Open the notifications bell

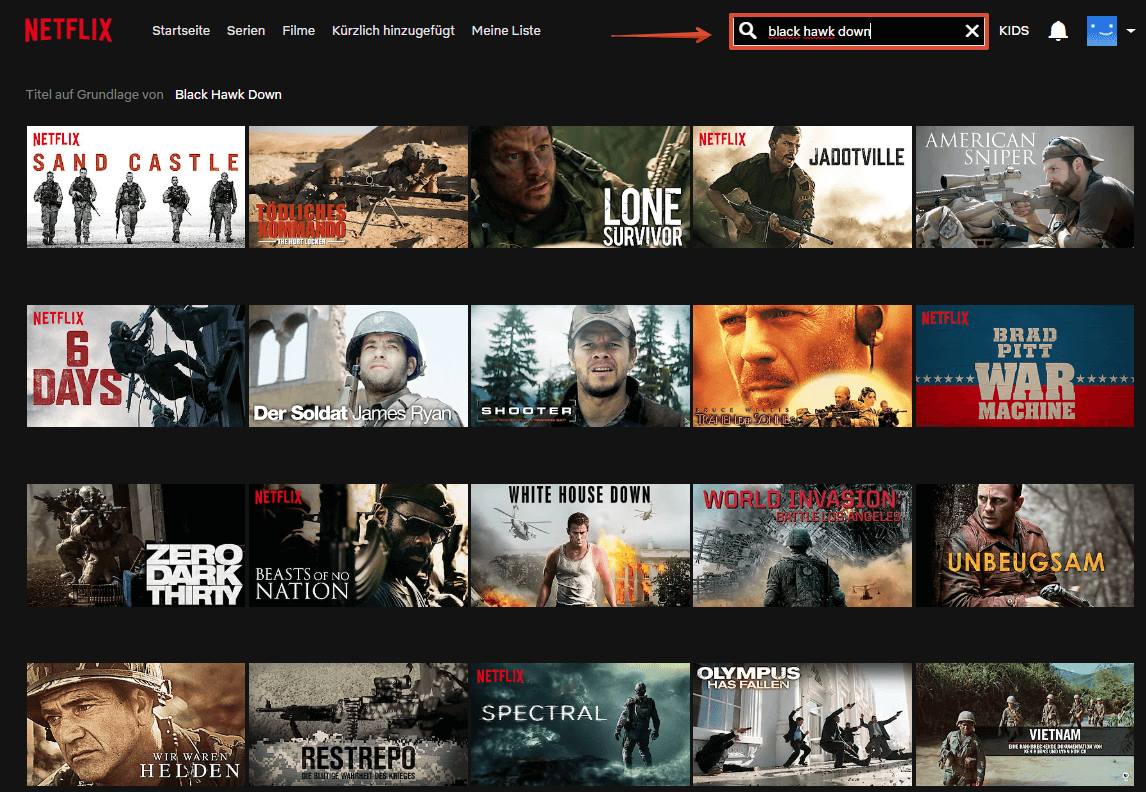(1058, 31)
